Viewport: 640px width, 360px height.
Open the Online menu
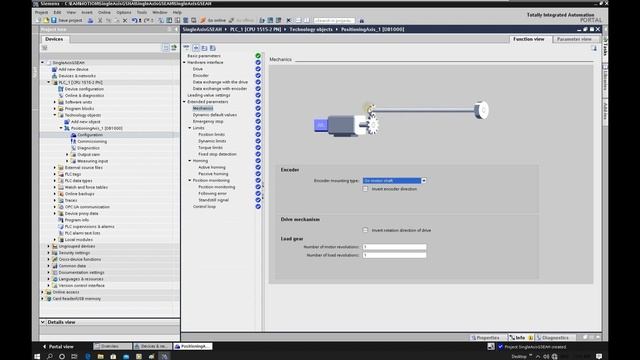[104, 12]
